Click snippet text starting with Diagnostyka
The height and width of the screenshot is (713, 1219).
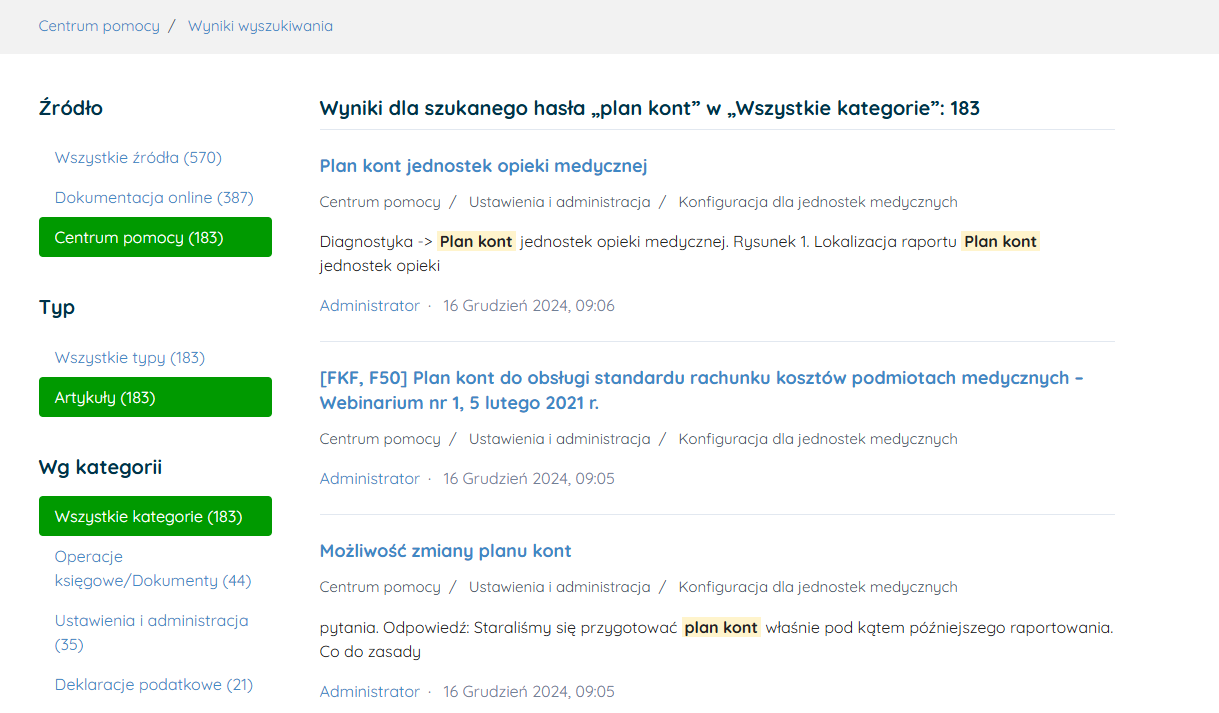pos(680,253)
